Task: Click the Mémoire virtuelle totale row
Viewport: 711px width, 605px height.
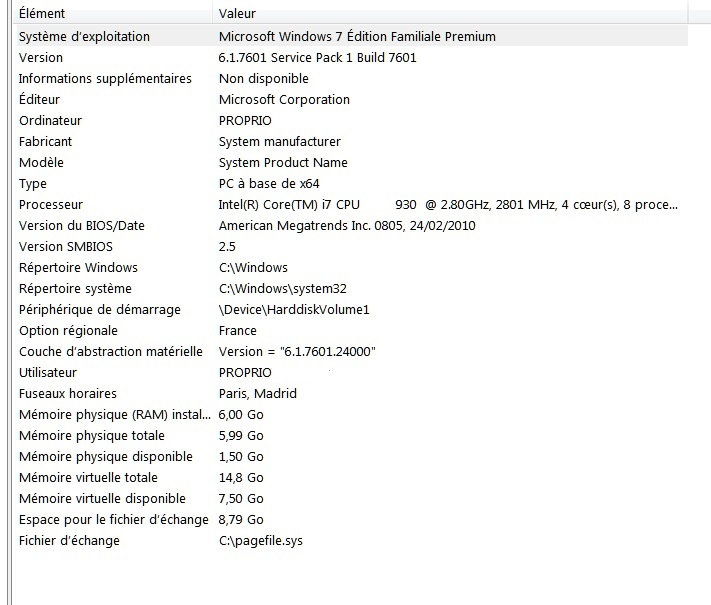Action: 88,478
